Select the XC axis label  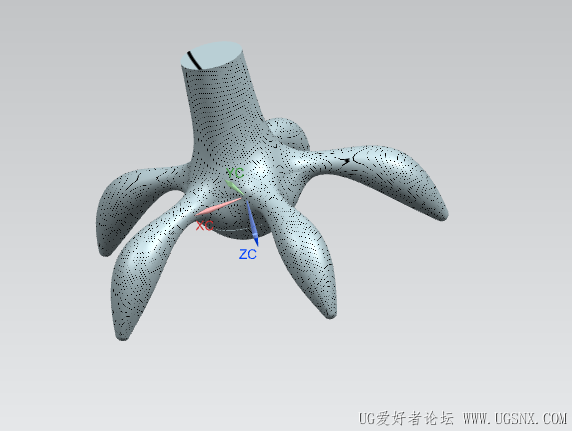coord(204,226)
